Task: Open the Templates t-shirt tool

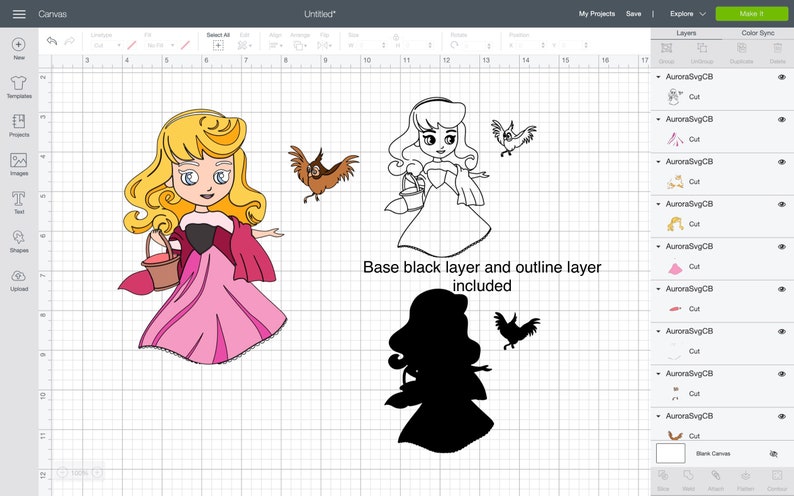Action: tap(19, 82)
